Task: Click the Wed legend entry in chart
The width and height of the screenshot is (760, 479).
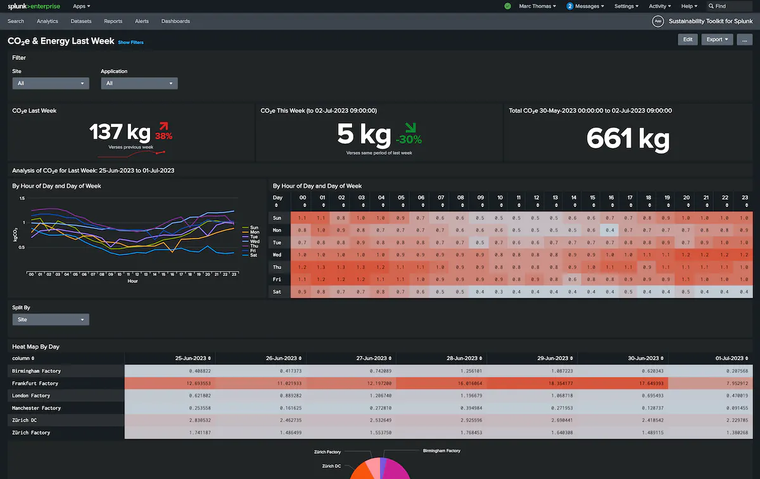Action: tap(251, 241)
